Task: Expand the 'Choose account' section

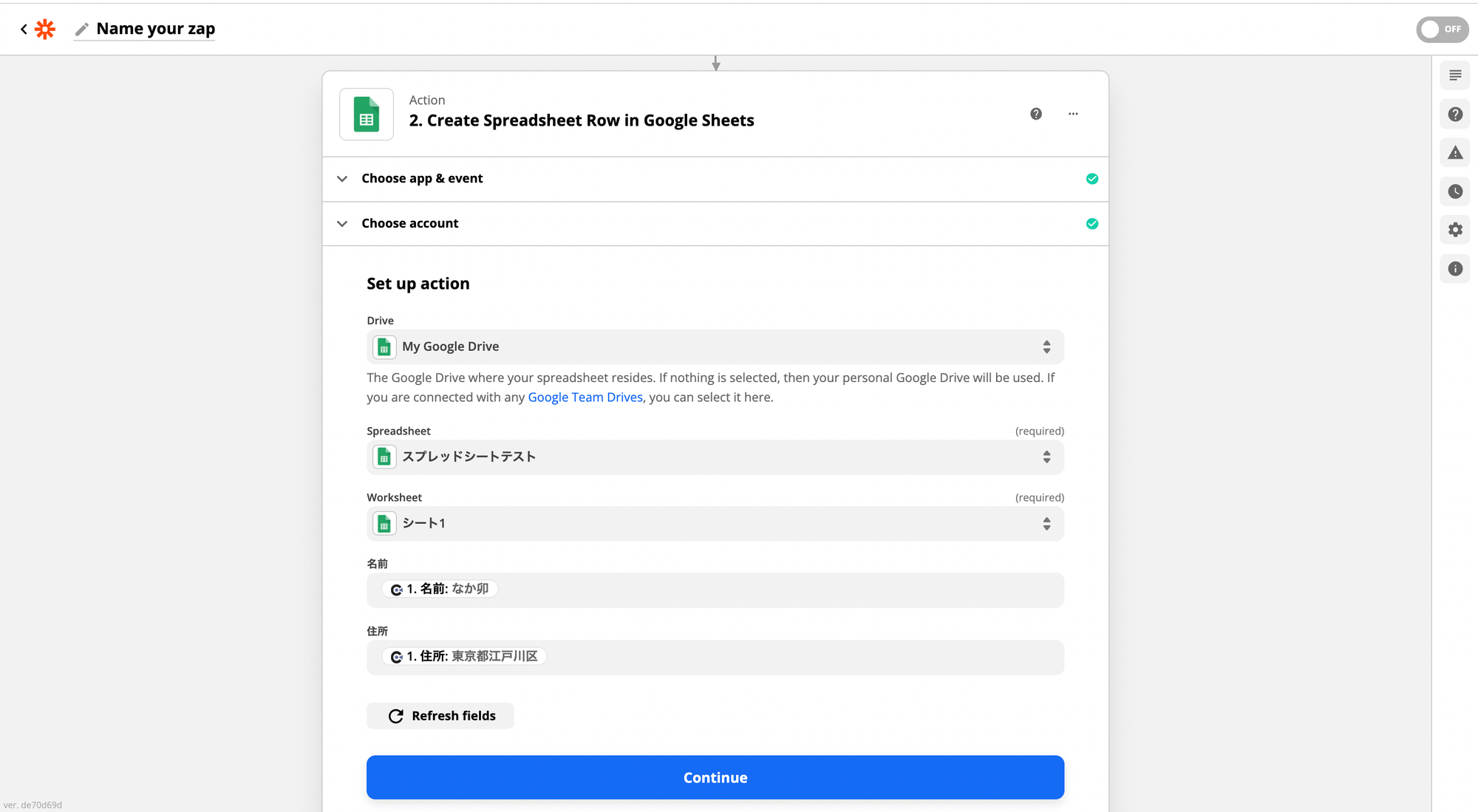Action: pos(715,223)
